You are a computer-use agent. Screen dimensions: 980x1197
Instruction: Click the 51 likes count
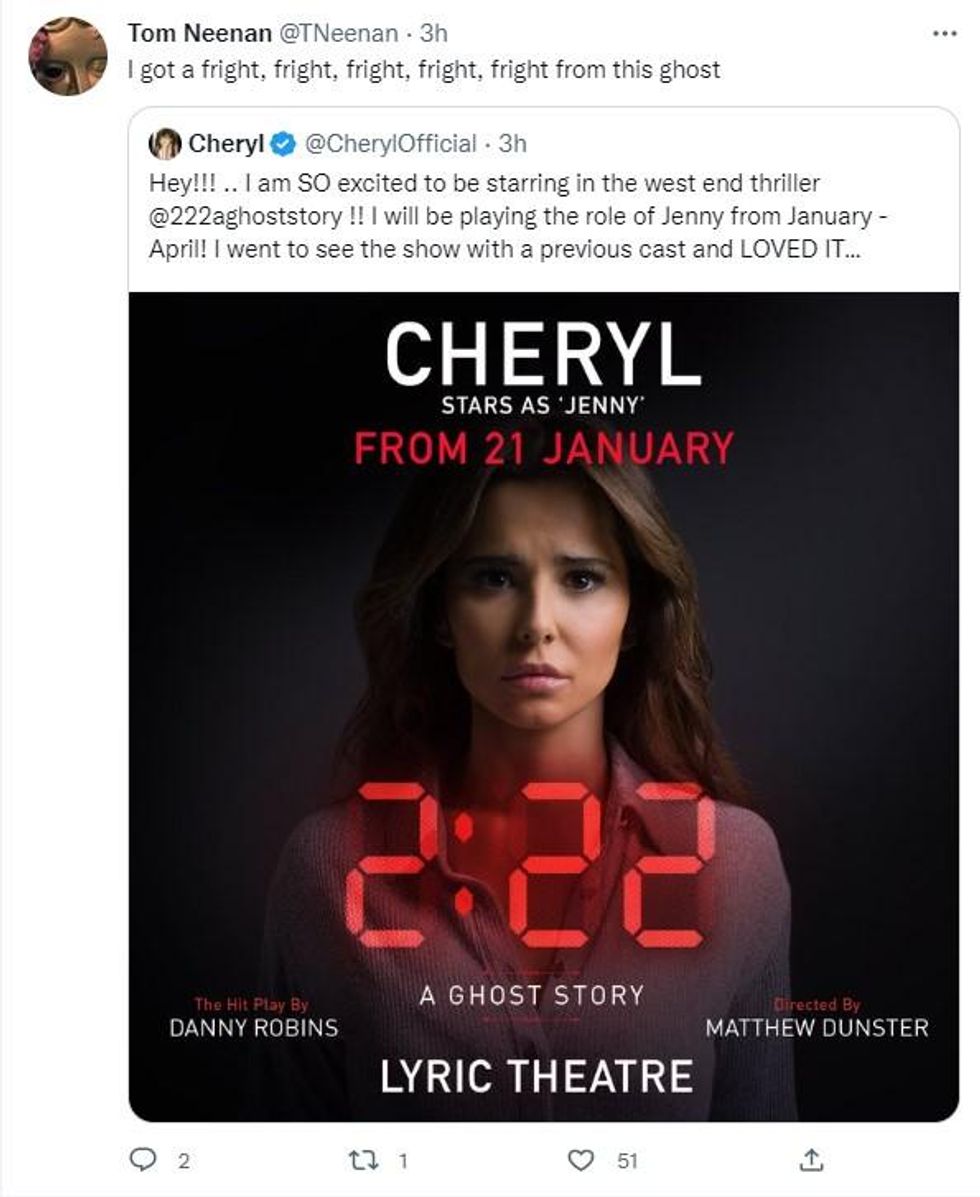(x=627, y=1161)
